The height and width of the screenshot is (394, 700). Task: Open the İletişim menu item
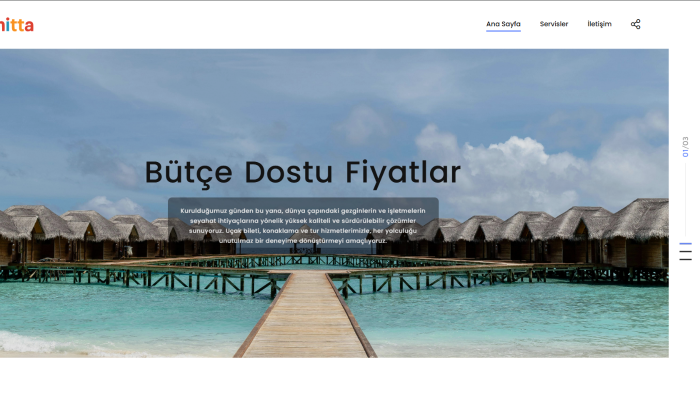pos(599,24)
